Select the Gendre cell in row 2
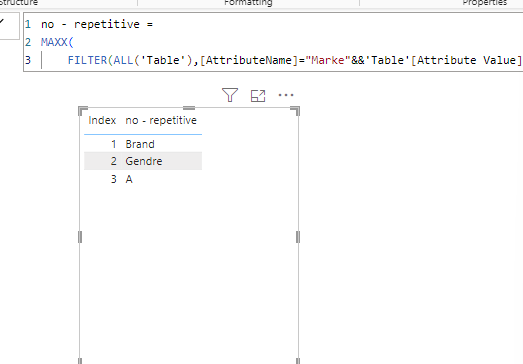The image size is (523, 364). 144,161
